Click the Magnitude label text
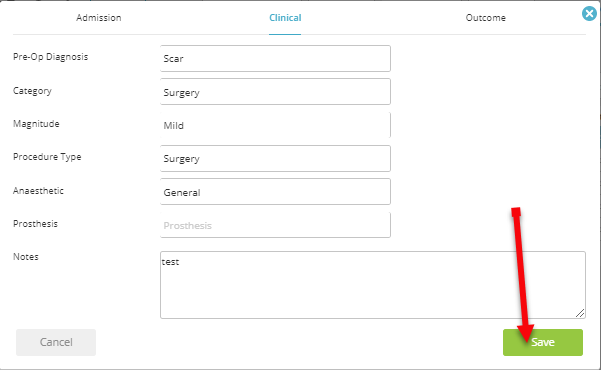Viewport: 601px width, 370px height. [36, 124]
